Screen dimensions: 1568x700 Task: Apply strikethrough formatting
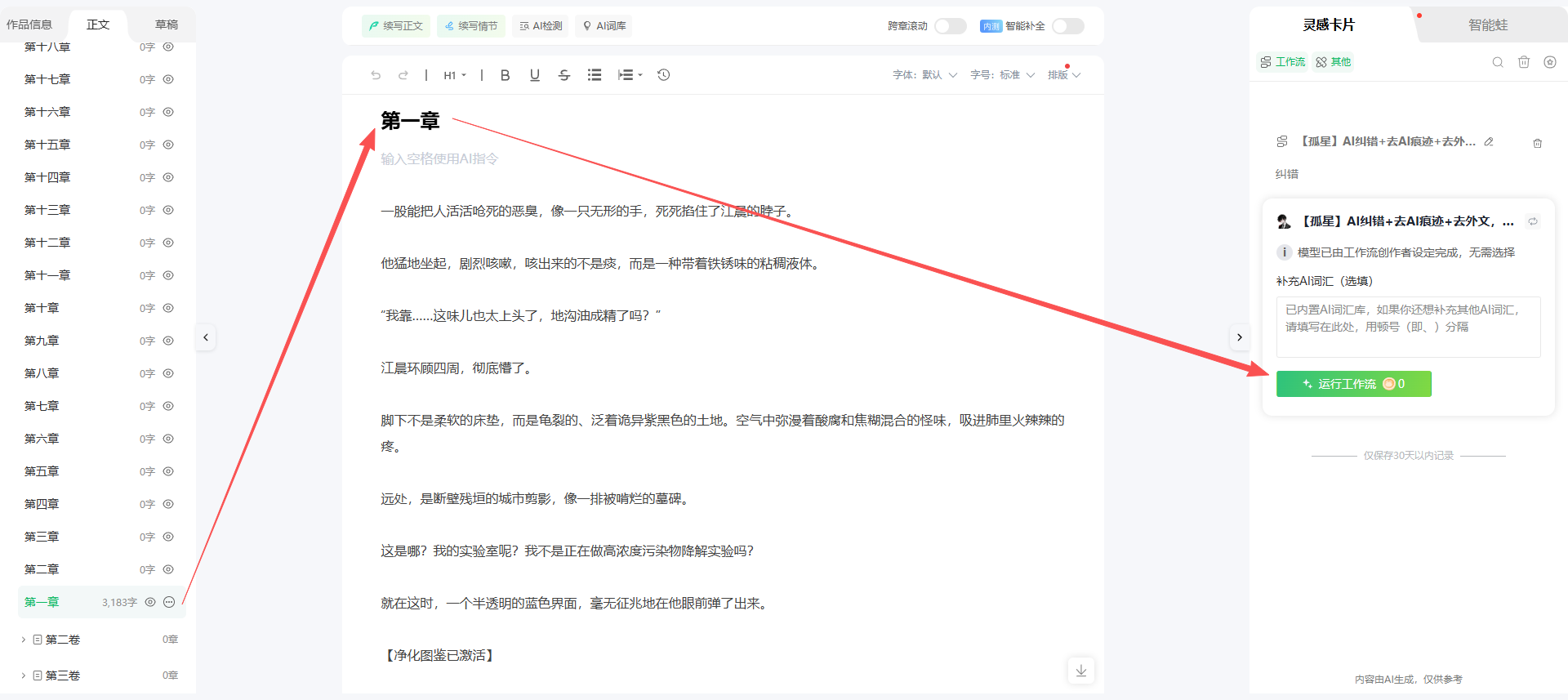pos(564,75)
